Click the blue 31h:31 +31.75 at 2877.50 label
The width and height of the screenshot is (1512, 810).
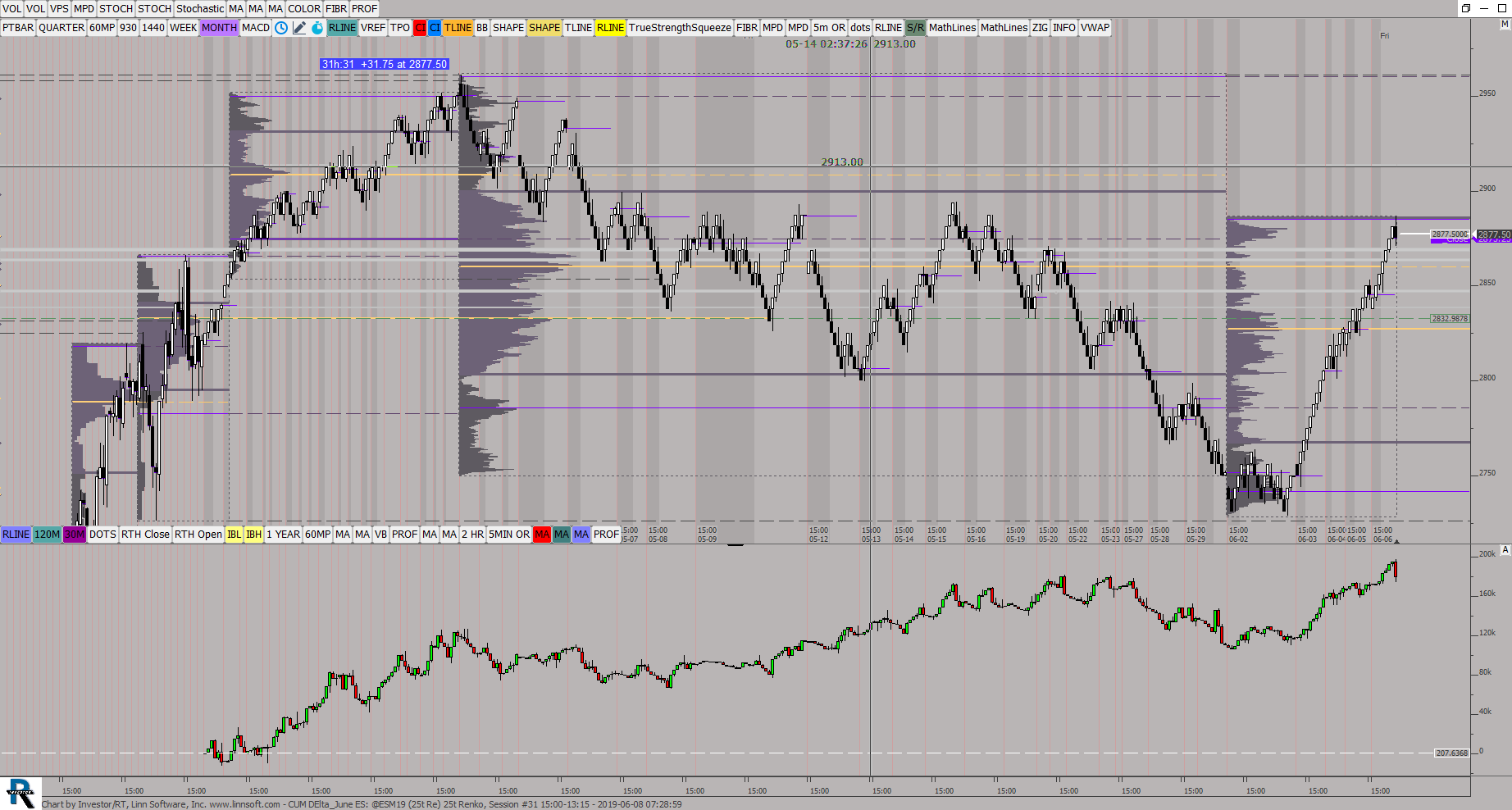[x=385, y=64]
